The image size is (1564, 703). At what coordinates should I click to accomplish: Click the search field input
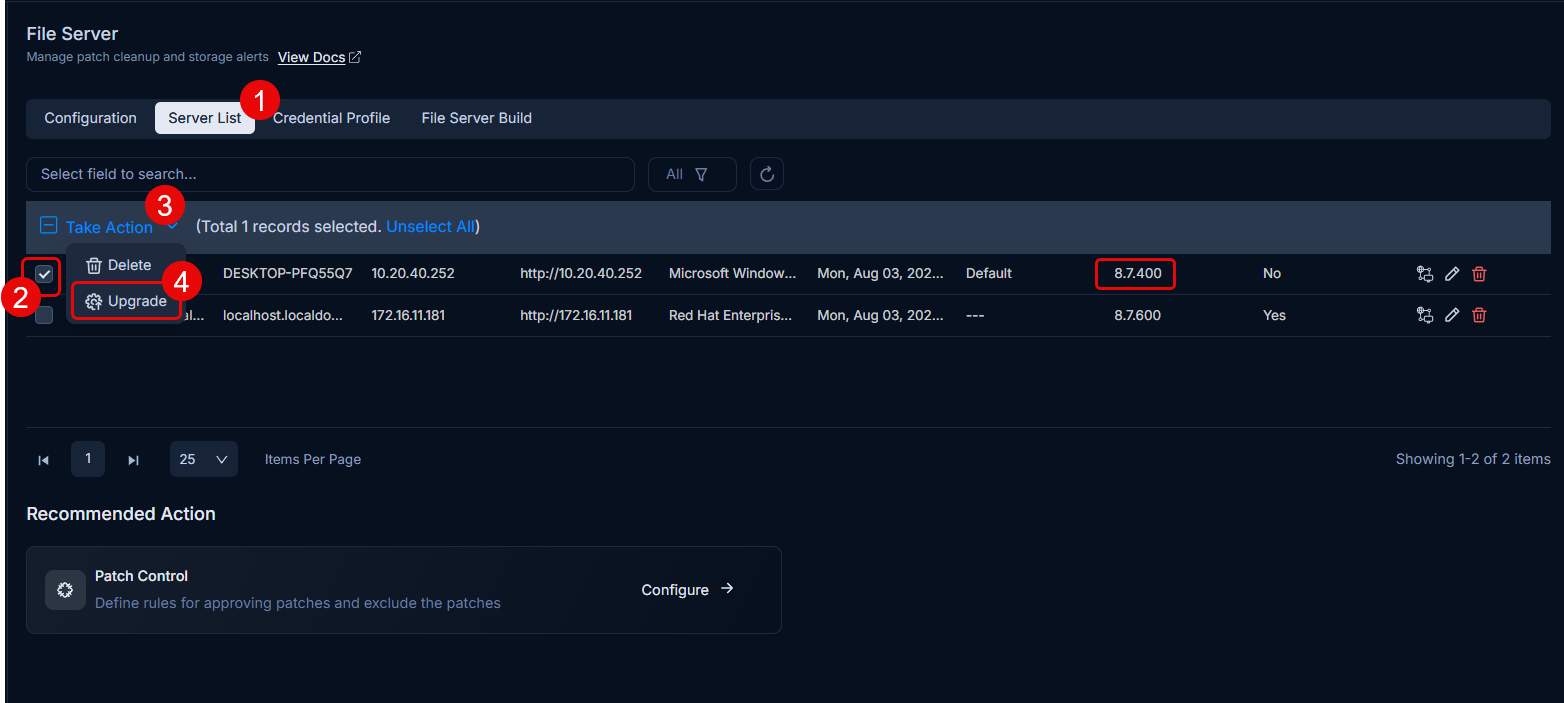(330, 174)
